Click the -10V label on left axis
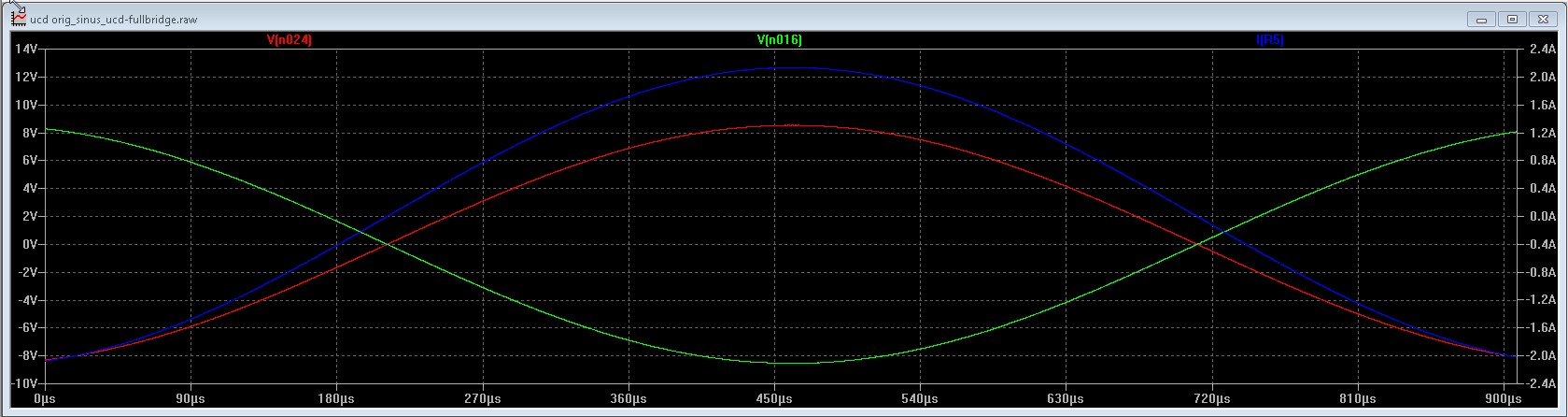 [x=23, y=384]
